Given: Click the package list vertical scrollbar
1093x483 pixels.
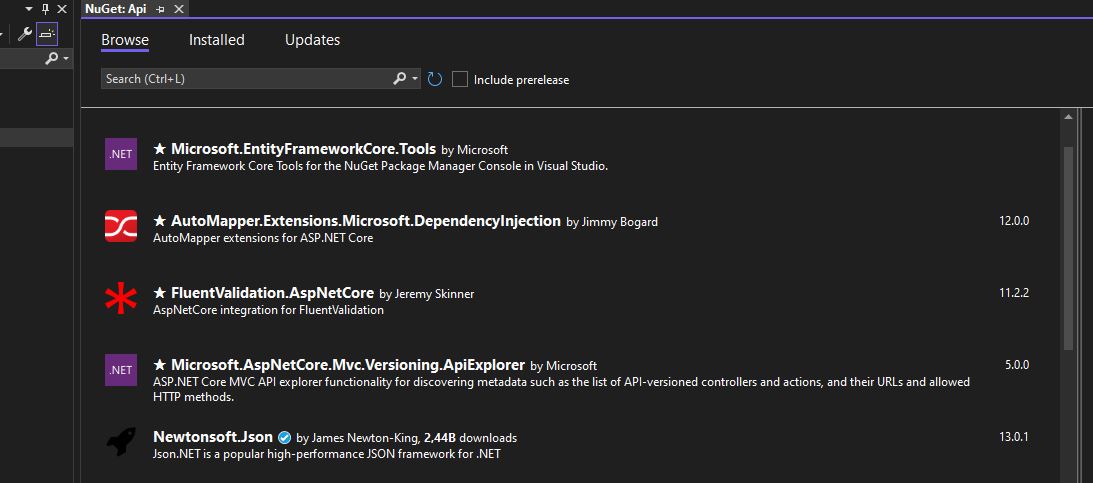Looking at the screenshot, I should pyautogui.click(x=1068, y=250).
